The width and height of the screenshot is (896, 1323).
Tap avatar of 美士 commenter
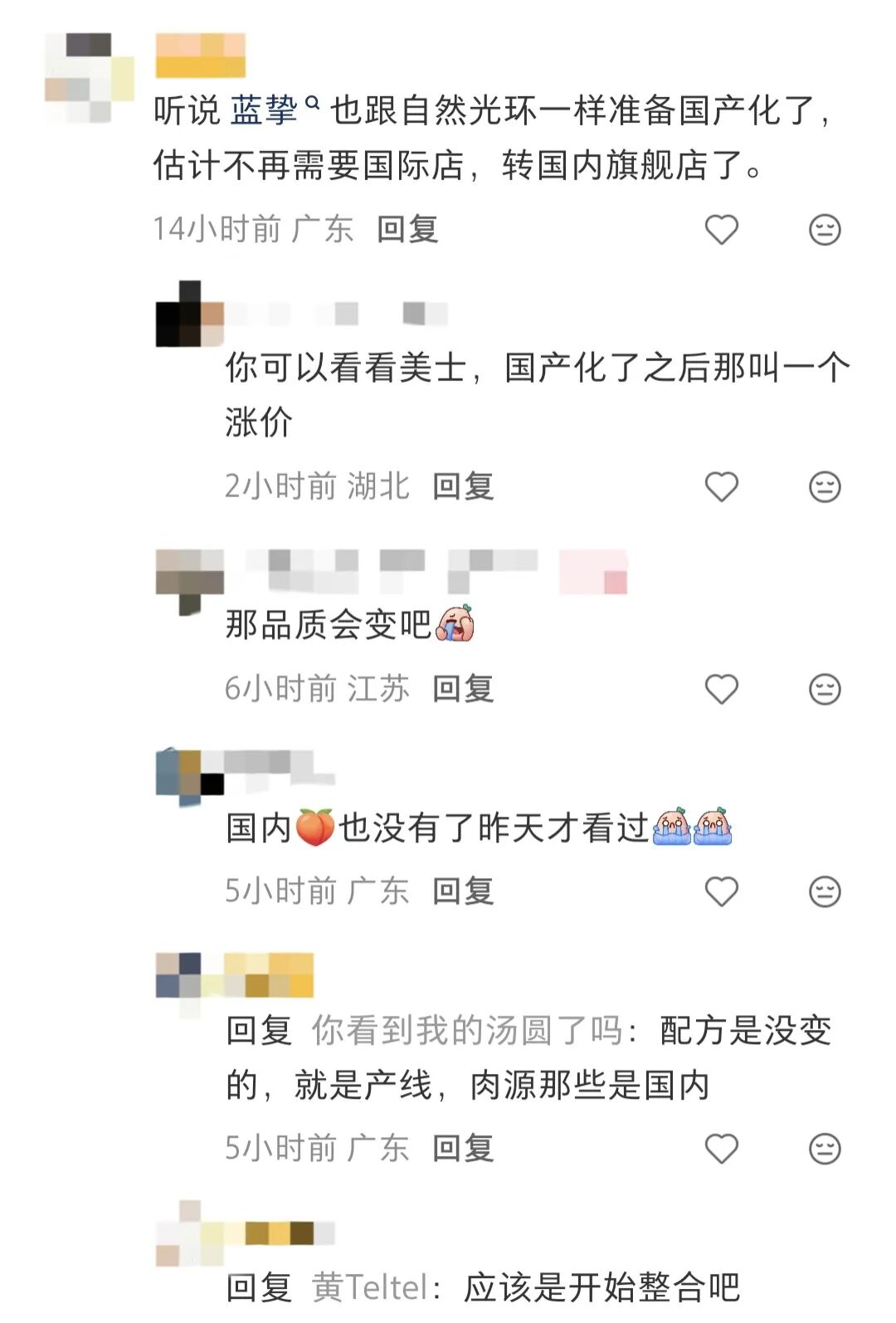(190, 314)
